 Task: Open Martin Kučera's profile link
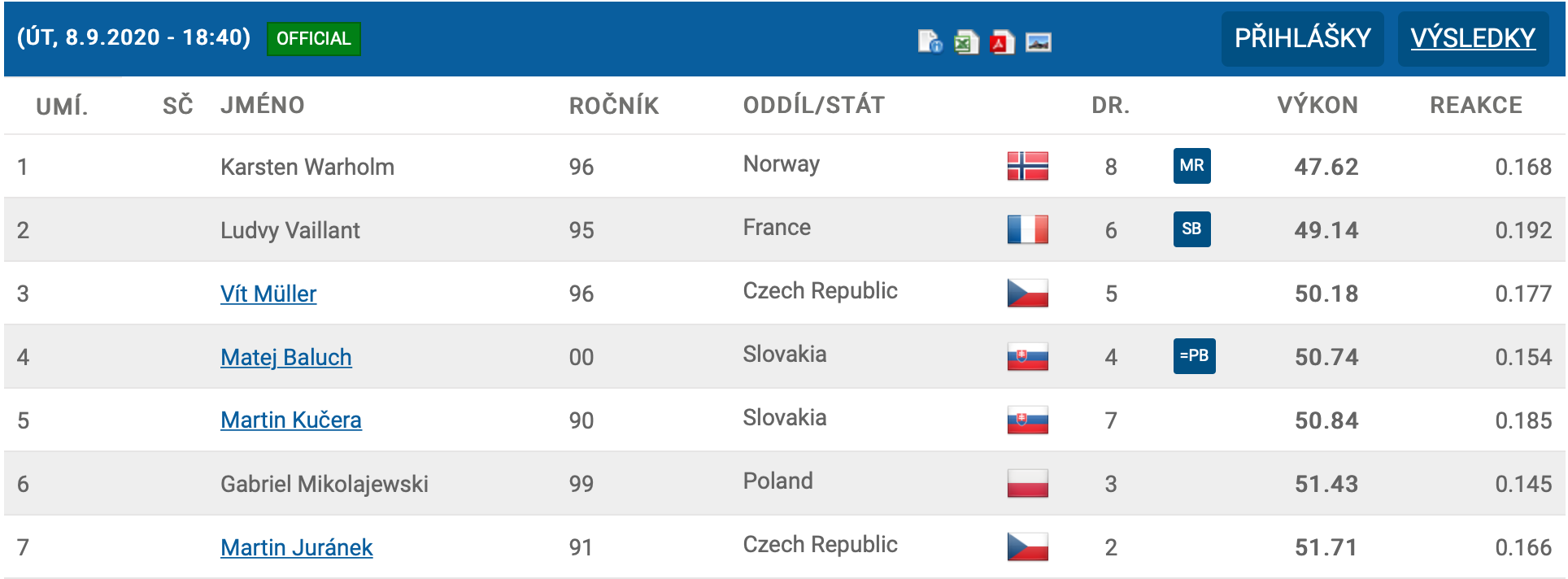[x=291, y=420]
